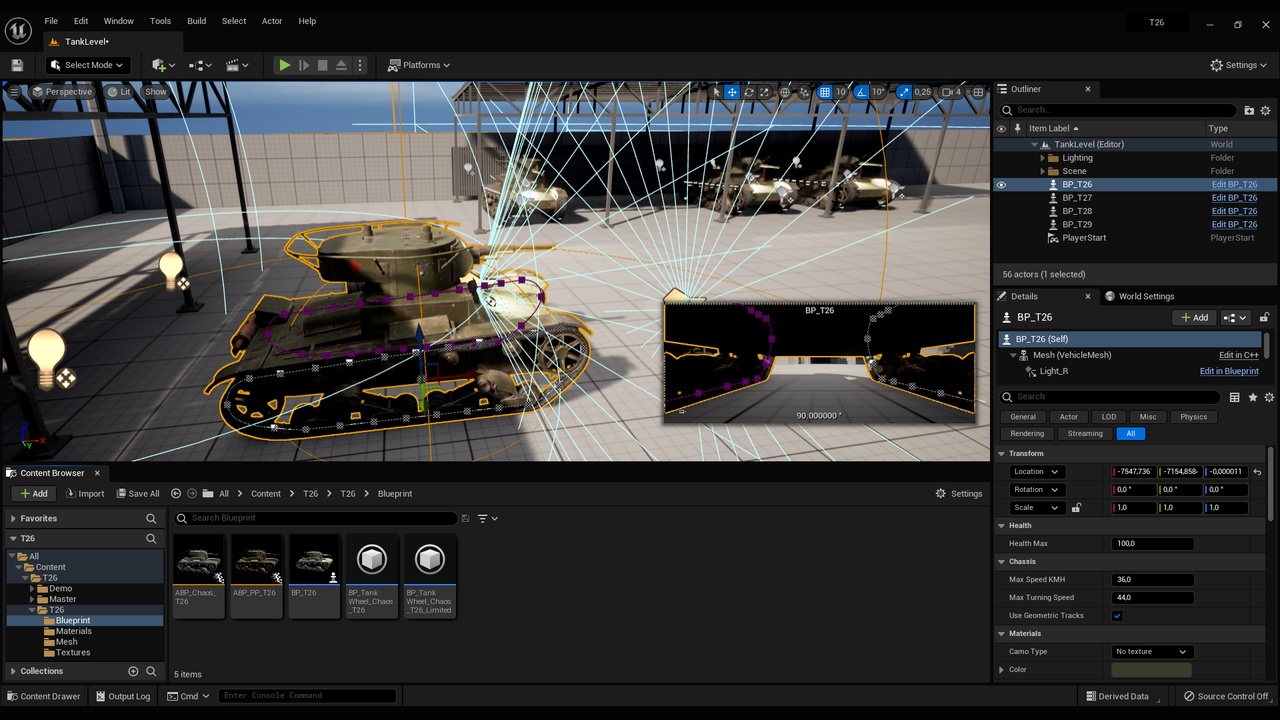Open the surface snapping options icon
Viewport: 1280px width, 720px height.
pyautogui.click(x=805, y=92)
